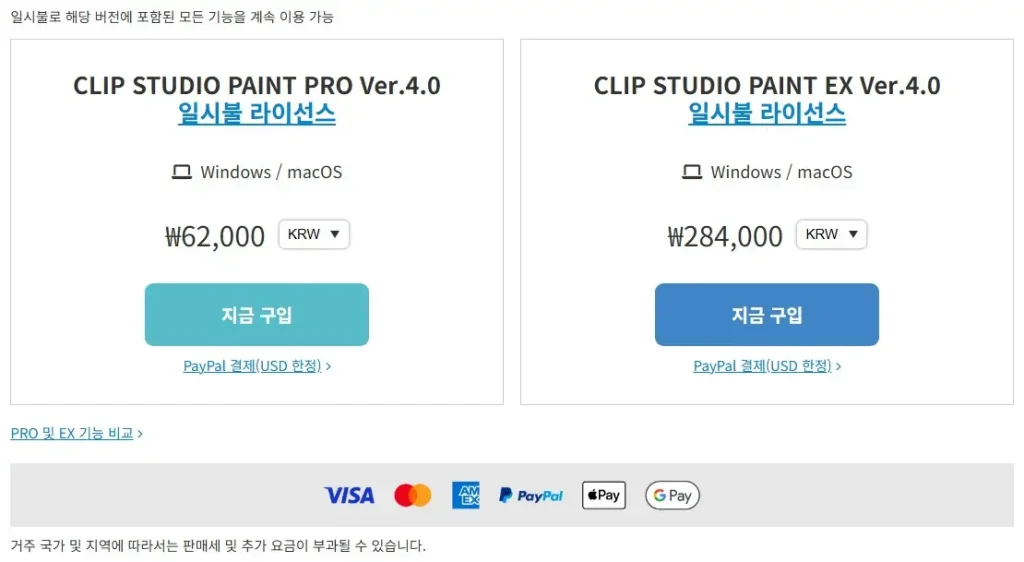
Task: Open EX 일시불 라이선스 link
Action: click(767, 114)
